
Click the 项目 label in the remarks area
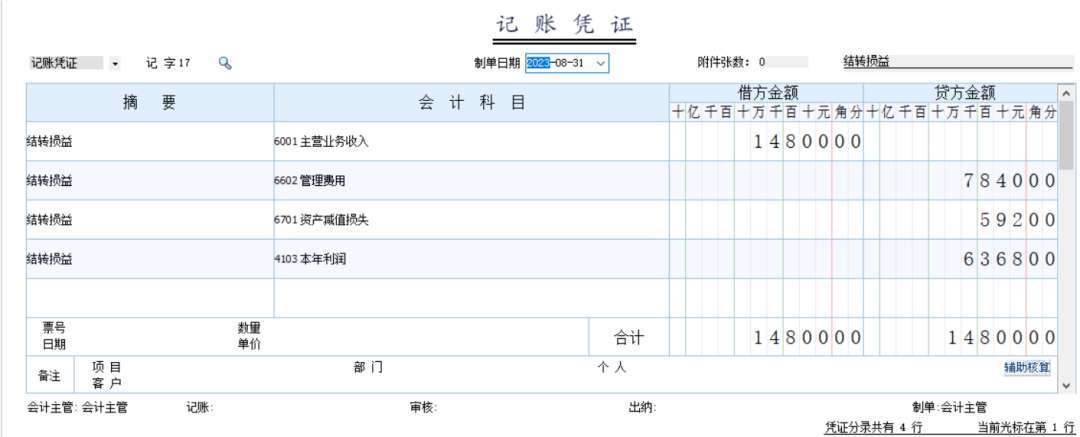(106, 367)
